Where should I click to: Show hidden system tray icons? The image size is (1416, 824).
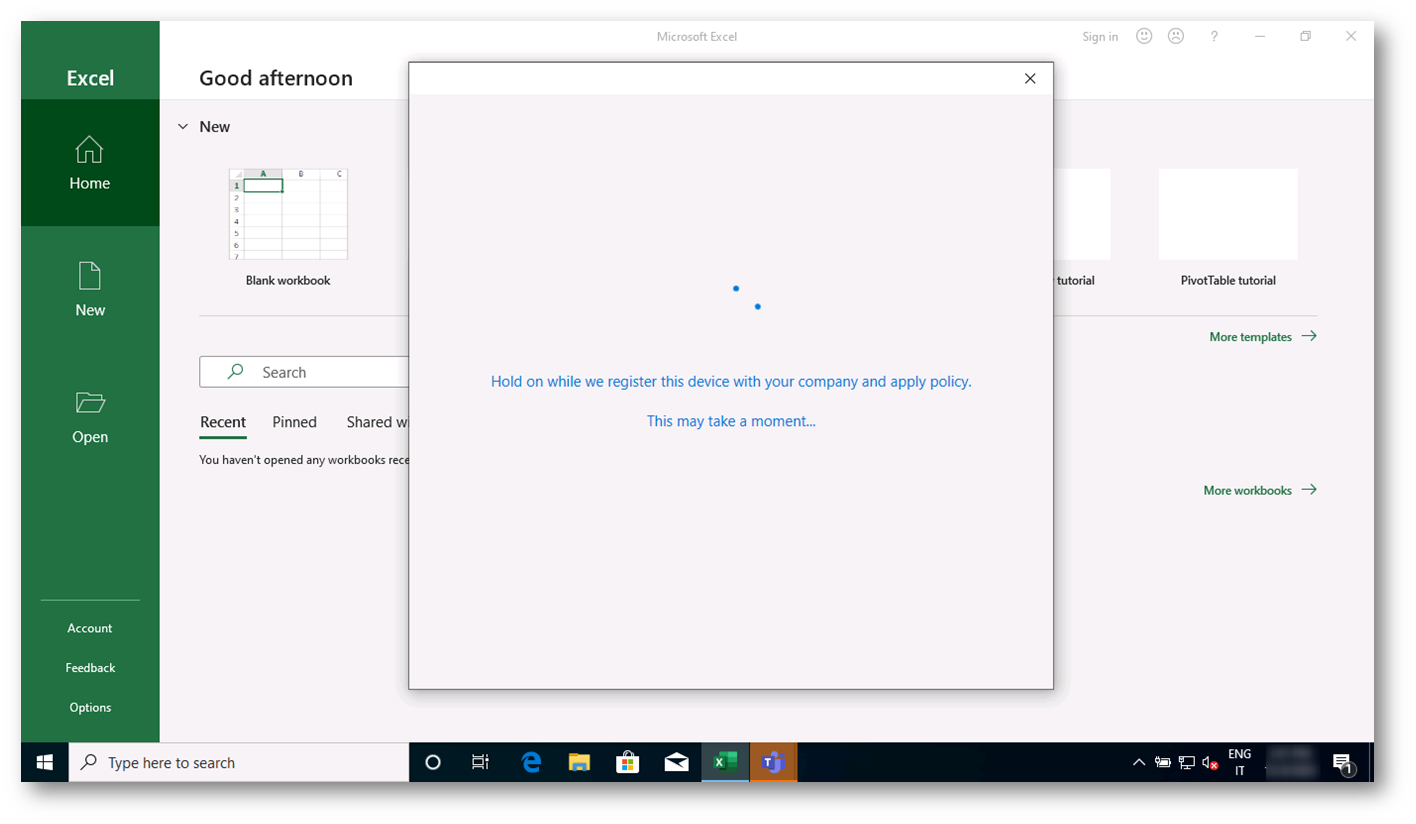[x=1138, y=762]
